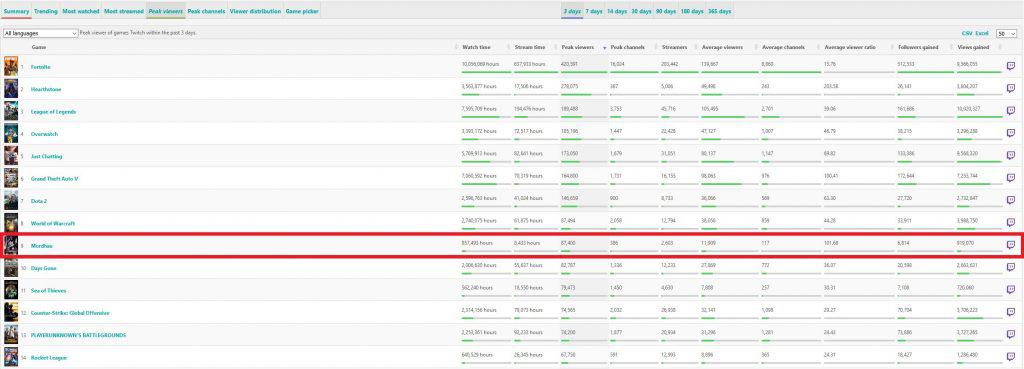The image size is (1024, 369).
Task: Click the Just Chatting box art thumbnail
Action: coord(11,155)
